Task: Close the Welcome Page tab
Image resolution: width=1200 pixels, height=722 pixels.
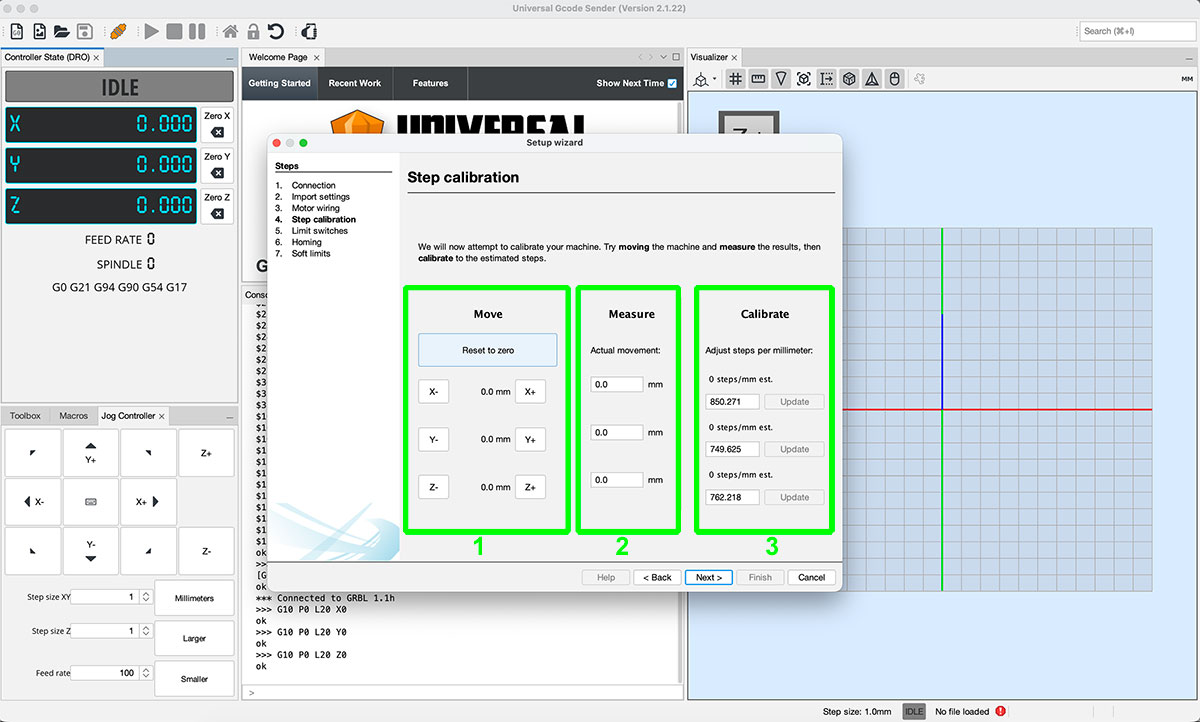Action: coord(317,58)
